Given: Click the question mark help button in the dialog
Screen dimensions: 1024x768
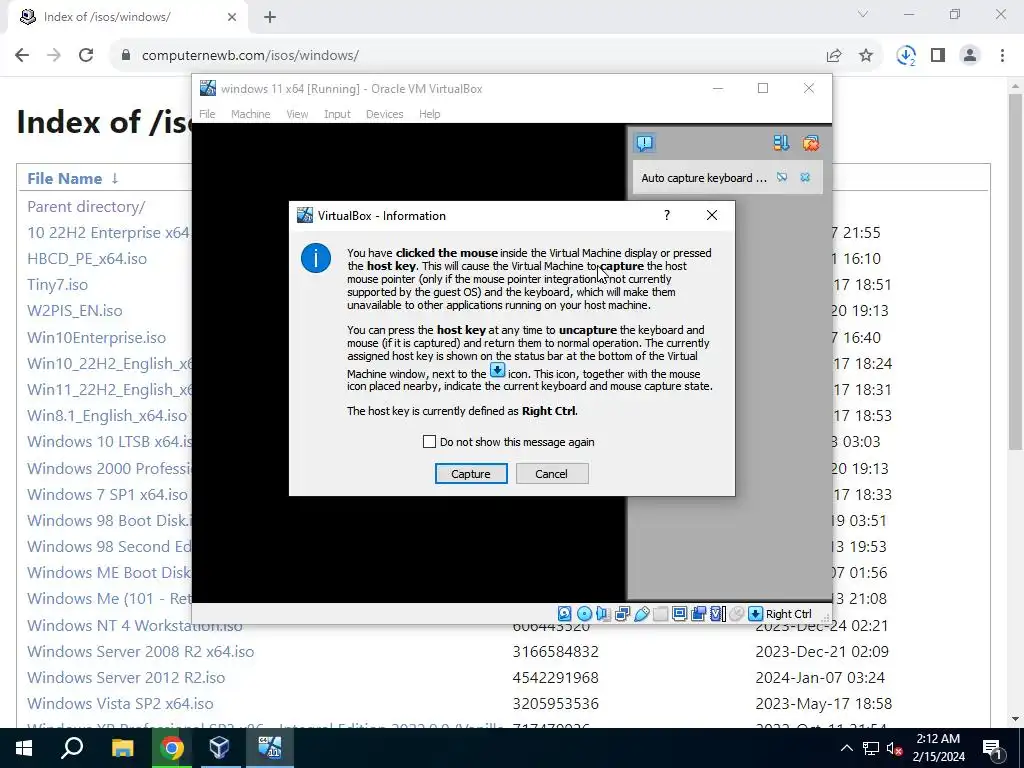Looking at the screenshot, I should click(667, 215).
